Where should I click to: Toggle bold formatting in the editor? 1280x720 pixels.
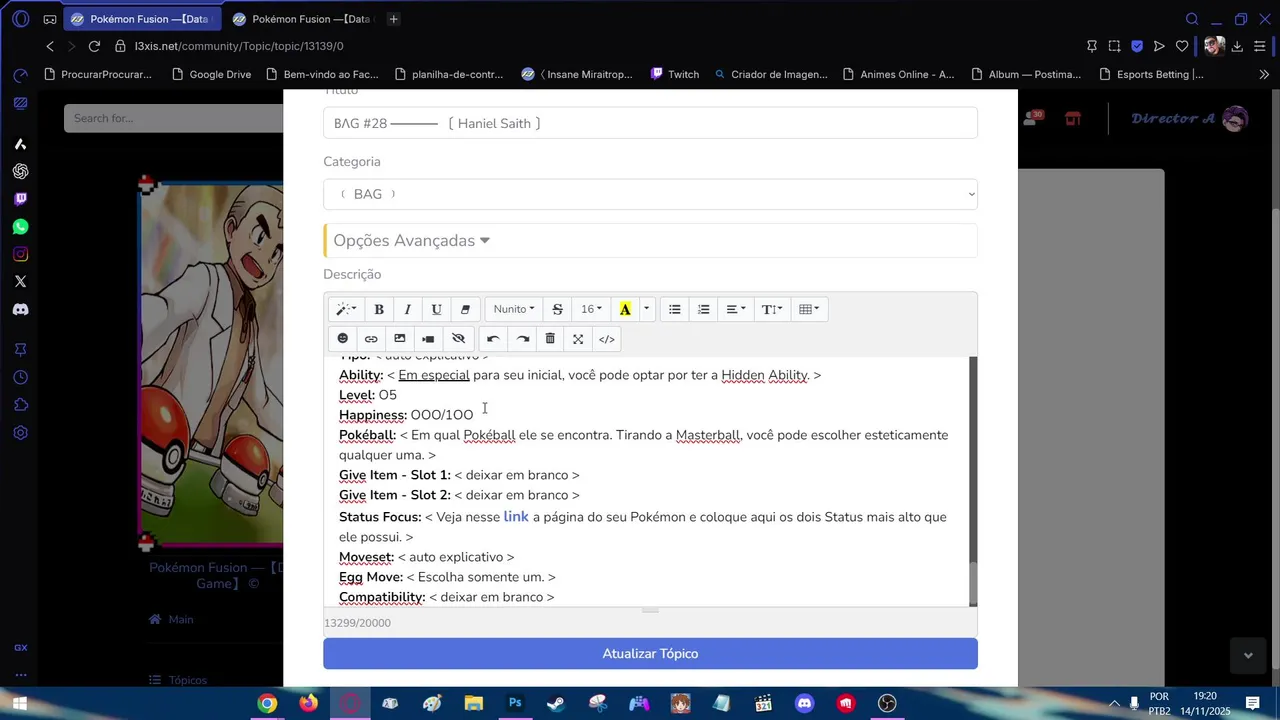[x=379, y=309]
